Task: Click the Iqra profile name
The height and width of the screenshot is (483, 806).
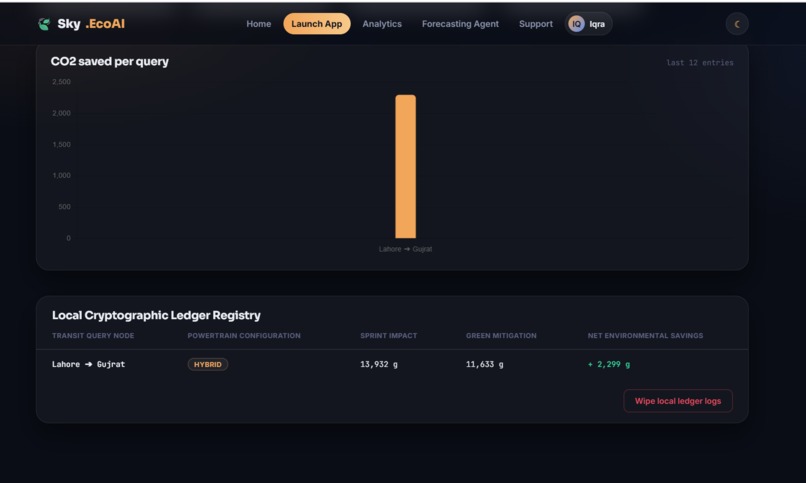Action: [597, 24]
